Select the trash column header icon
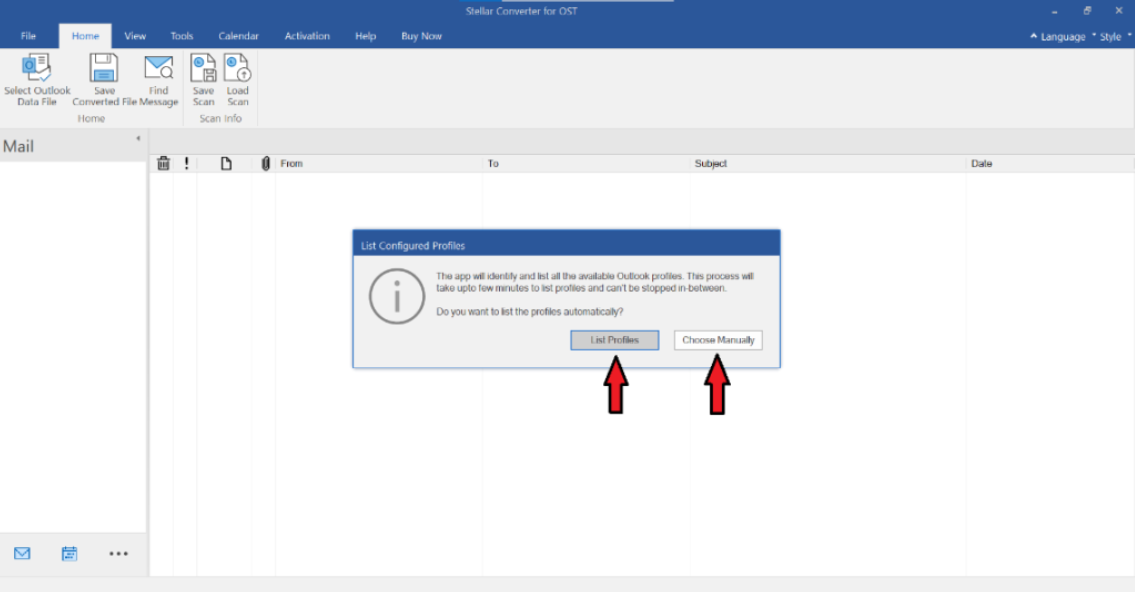The width and height of the screenshot is (1135, 592). [x=164, y=164]
